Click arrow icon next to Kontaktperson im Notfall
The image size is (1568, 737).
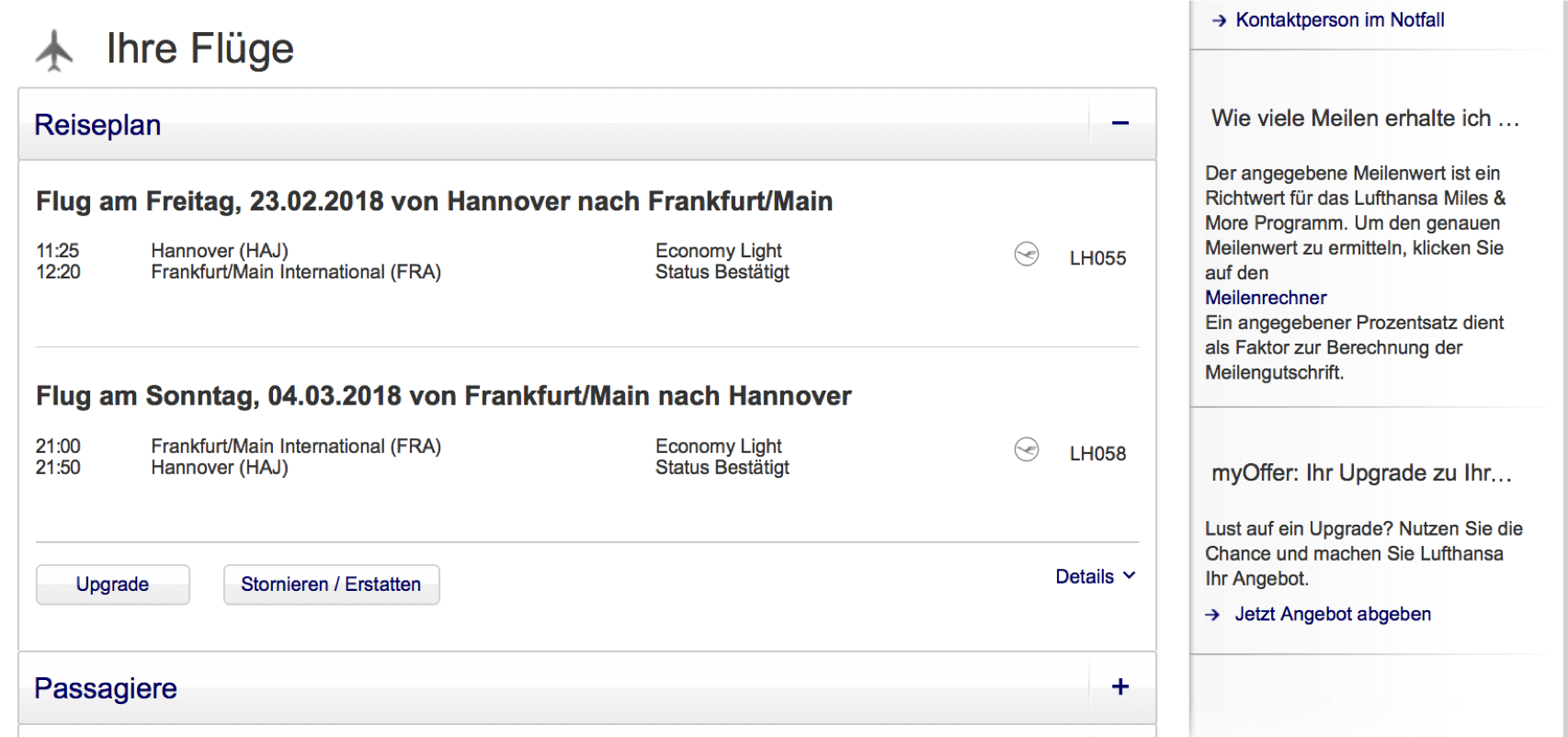tap(1219, 20)
